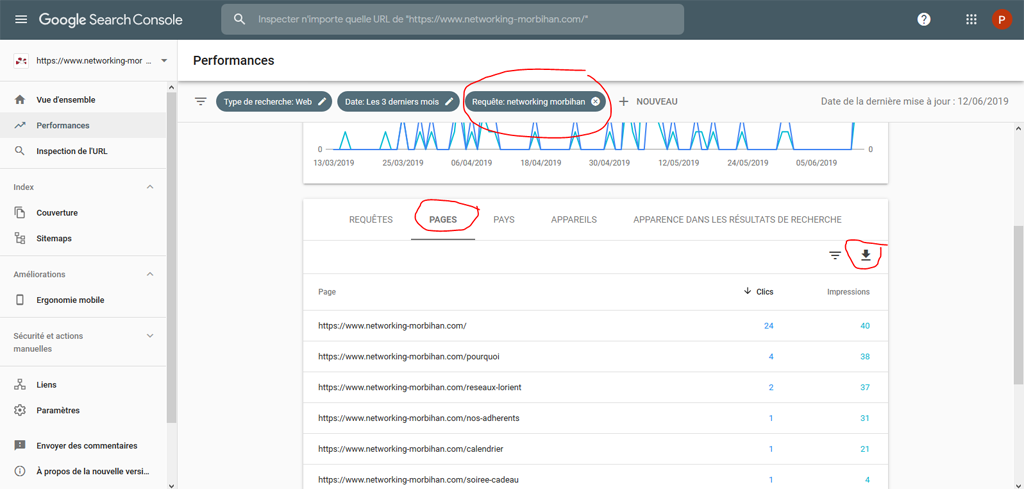Click the home icon beside Vue d'ensemble

(20, 100)
